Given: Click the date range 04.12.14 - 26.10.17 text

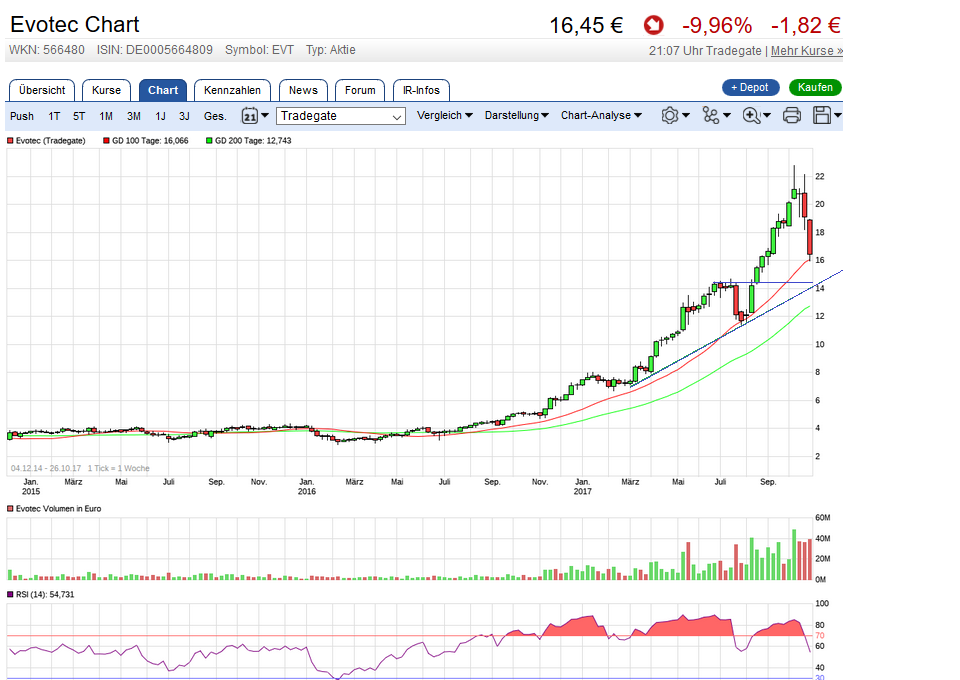Looking at the screenshot, I should [46, 468].
